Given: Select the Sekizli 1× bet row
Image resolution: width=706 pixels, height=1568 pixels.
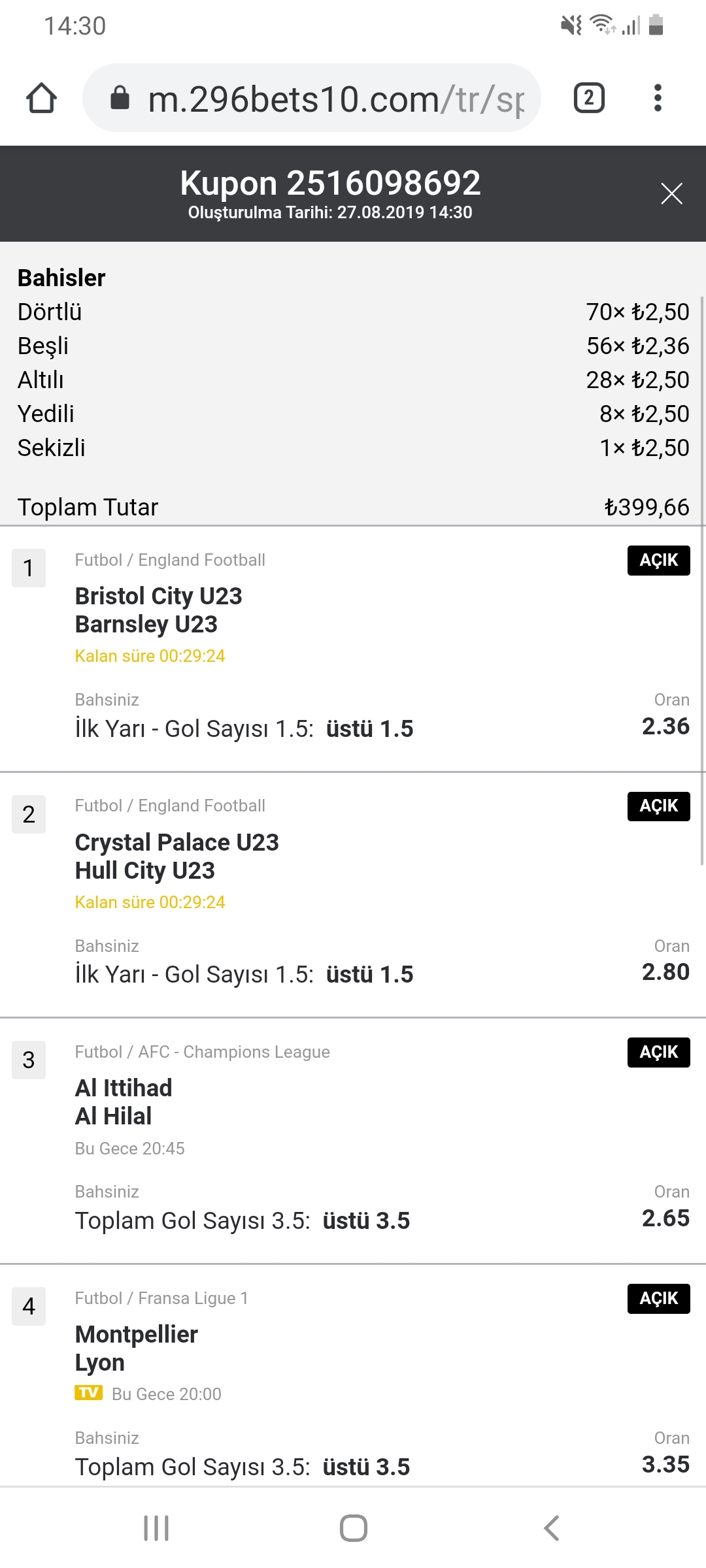Looking at the screenshot, I should [x=353, y=448].
